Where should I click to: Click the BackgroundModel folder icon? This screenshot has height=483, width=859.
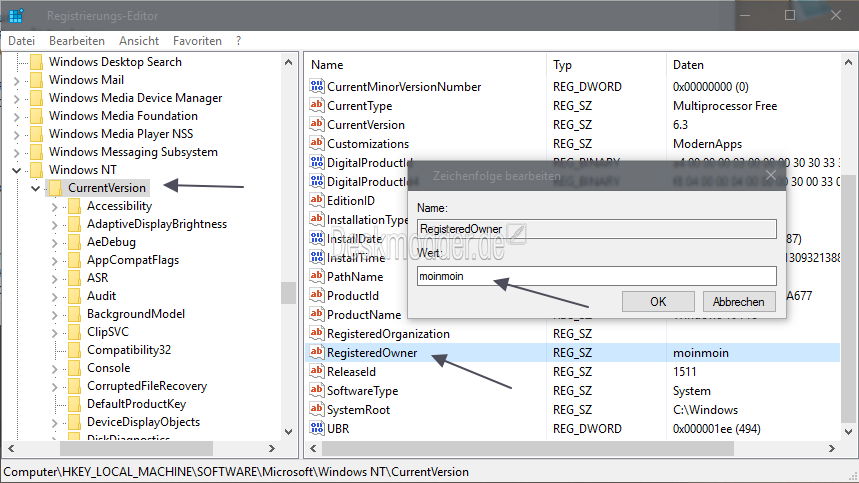tap(75, 314)
